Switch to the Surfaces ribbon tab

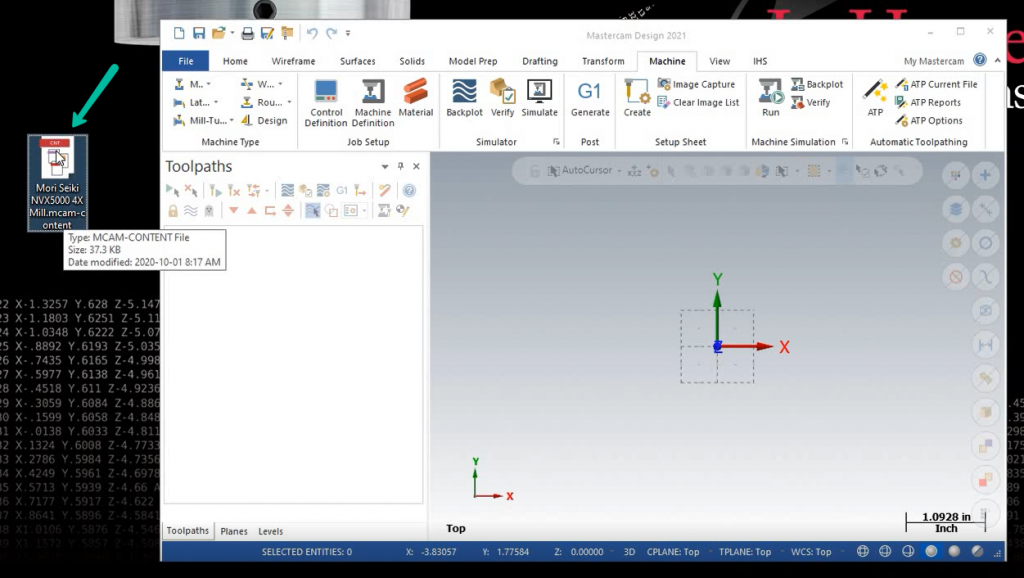[x=357, y=61]
